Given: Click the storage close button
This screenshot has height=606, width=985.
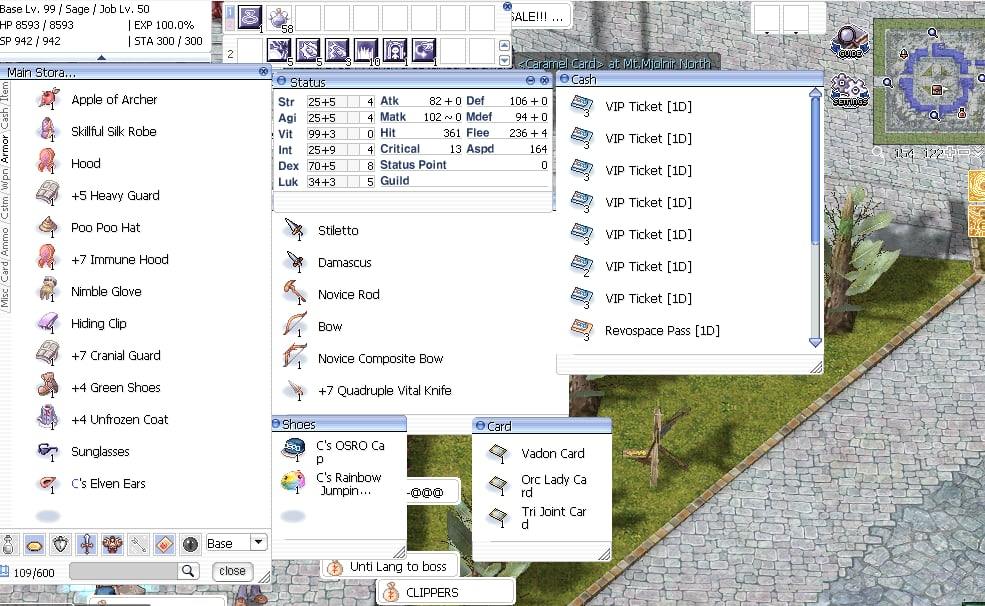Looking at the screenshot, I should click(x=232, y=571).
